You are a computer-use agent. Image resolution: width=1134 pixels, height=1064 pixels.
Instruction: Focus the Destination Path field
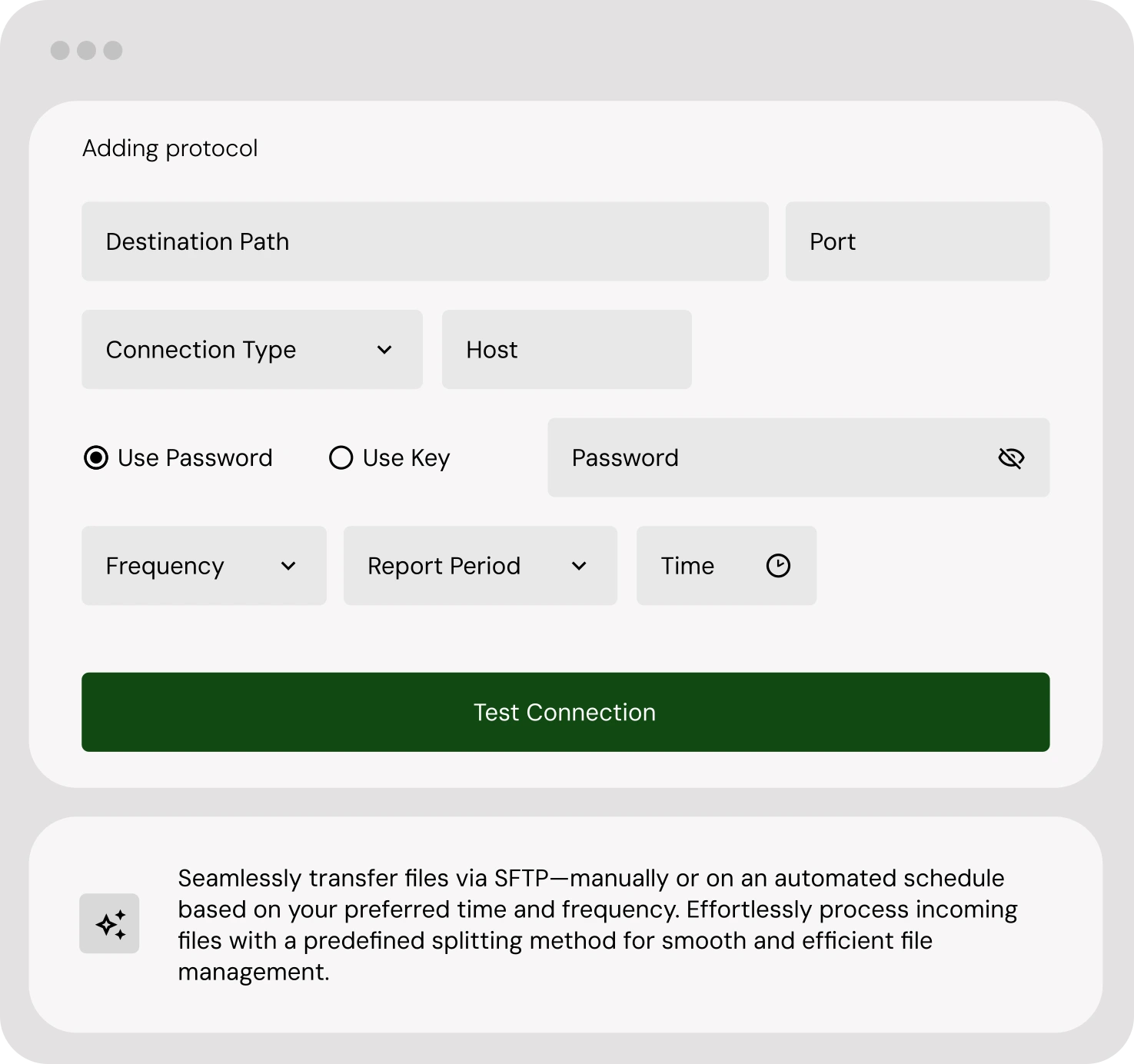(x=424, y=241)
